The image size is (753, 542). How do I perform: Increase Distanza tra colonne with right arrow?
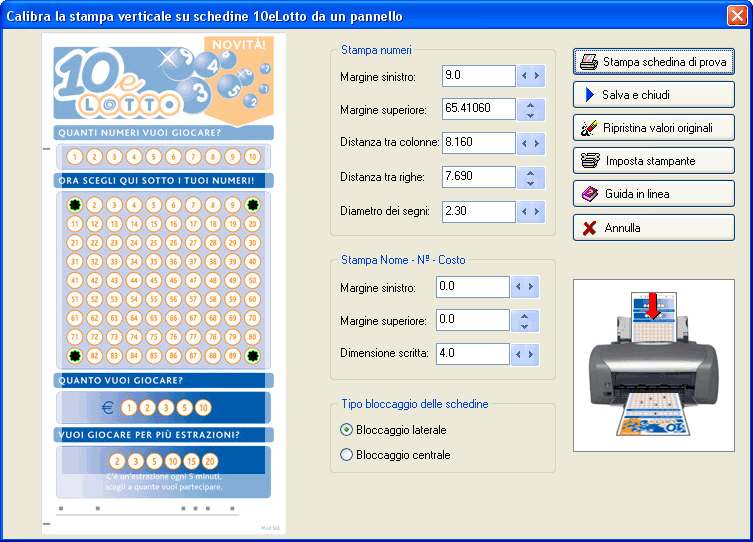click(537, 143)
